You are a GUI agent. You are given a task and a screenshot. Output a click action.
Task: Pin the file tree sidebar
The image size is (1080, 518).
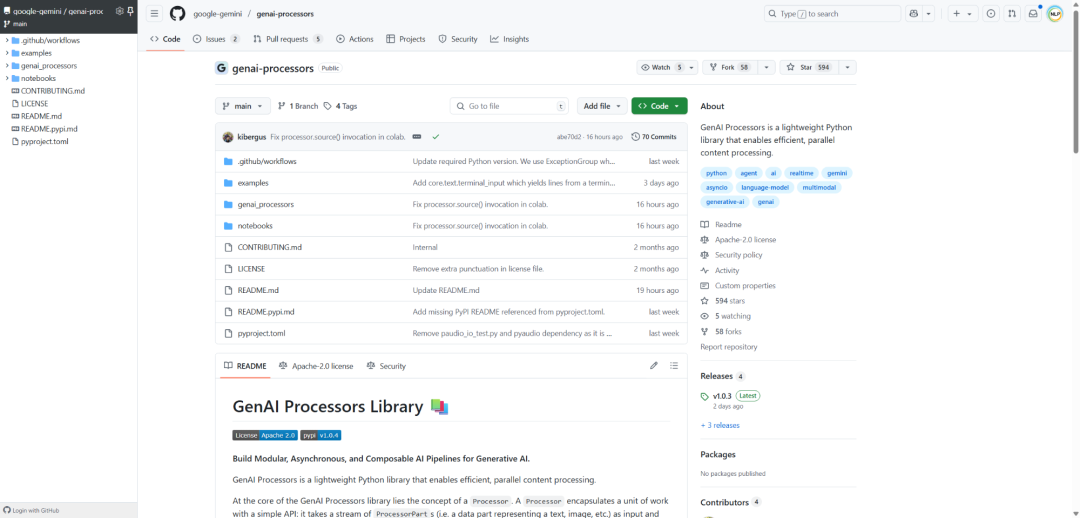point(129,11)
